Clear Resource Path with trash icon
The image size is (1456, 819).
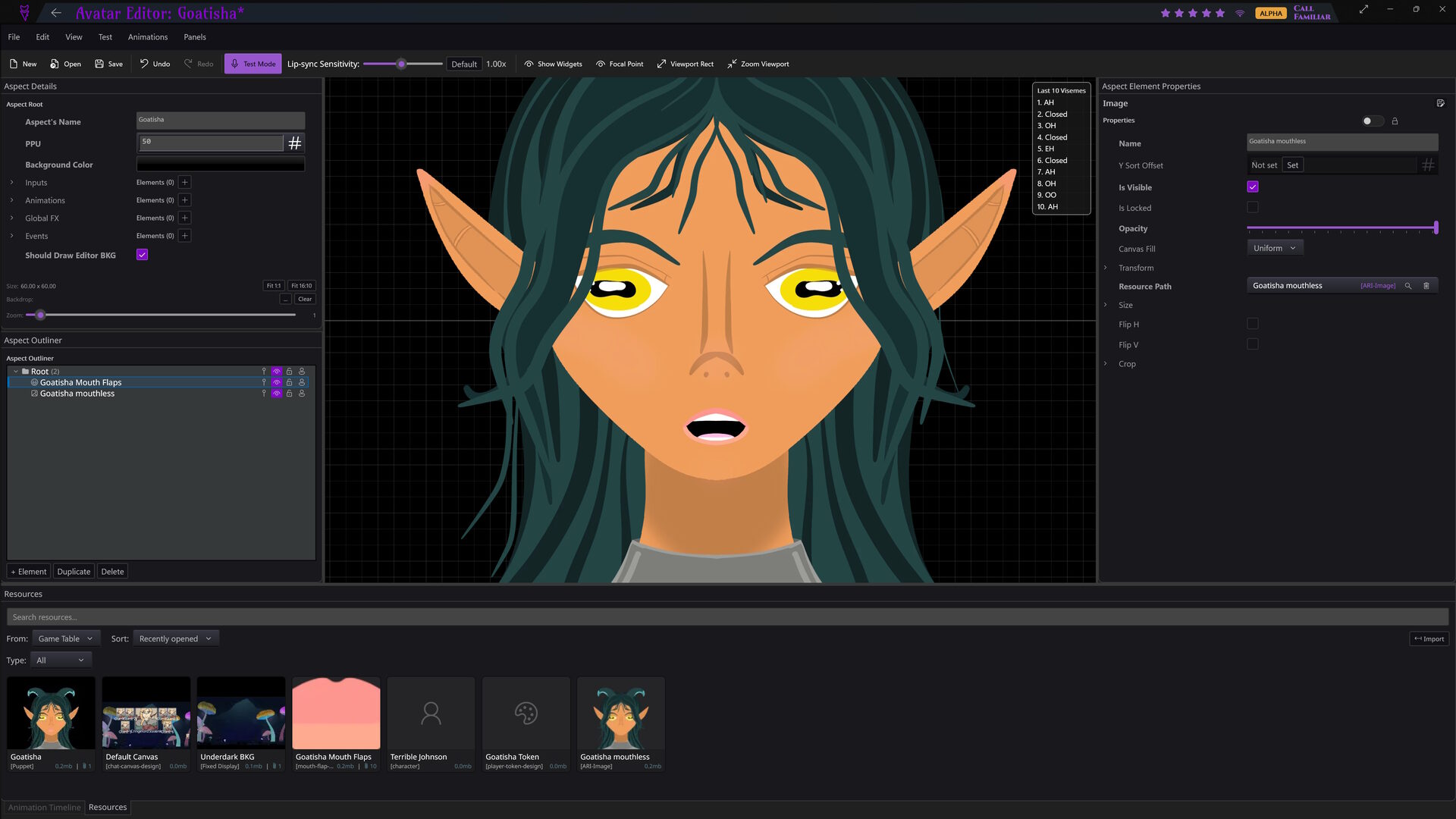1426,286
